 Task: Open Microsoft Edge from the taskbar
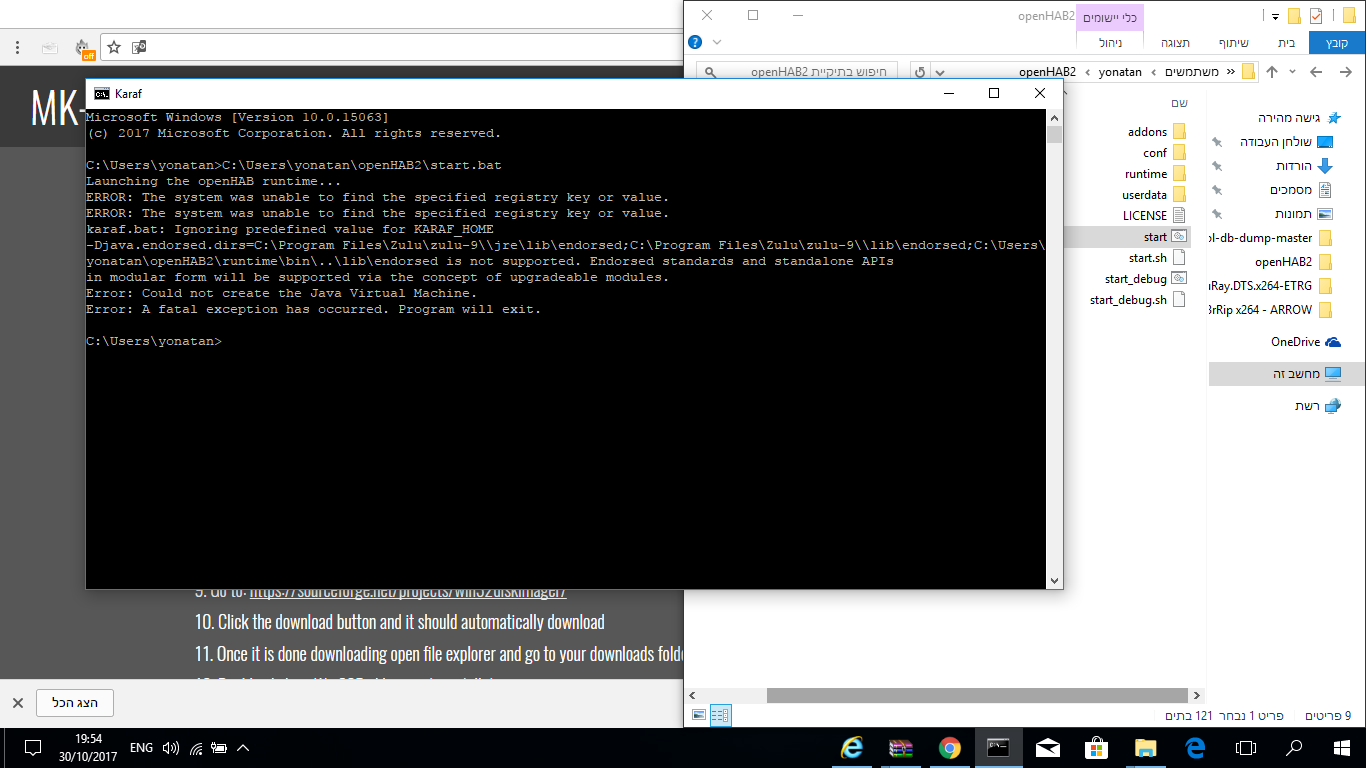click(x=1195, y=748)
